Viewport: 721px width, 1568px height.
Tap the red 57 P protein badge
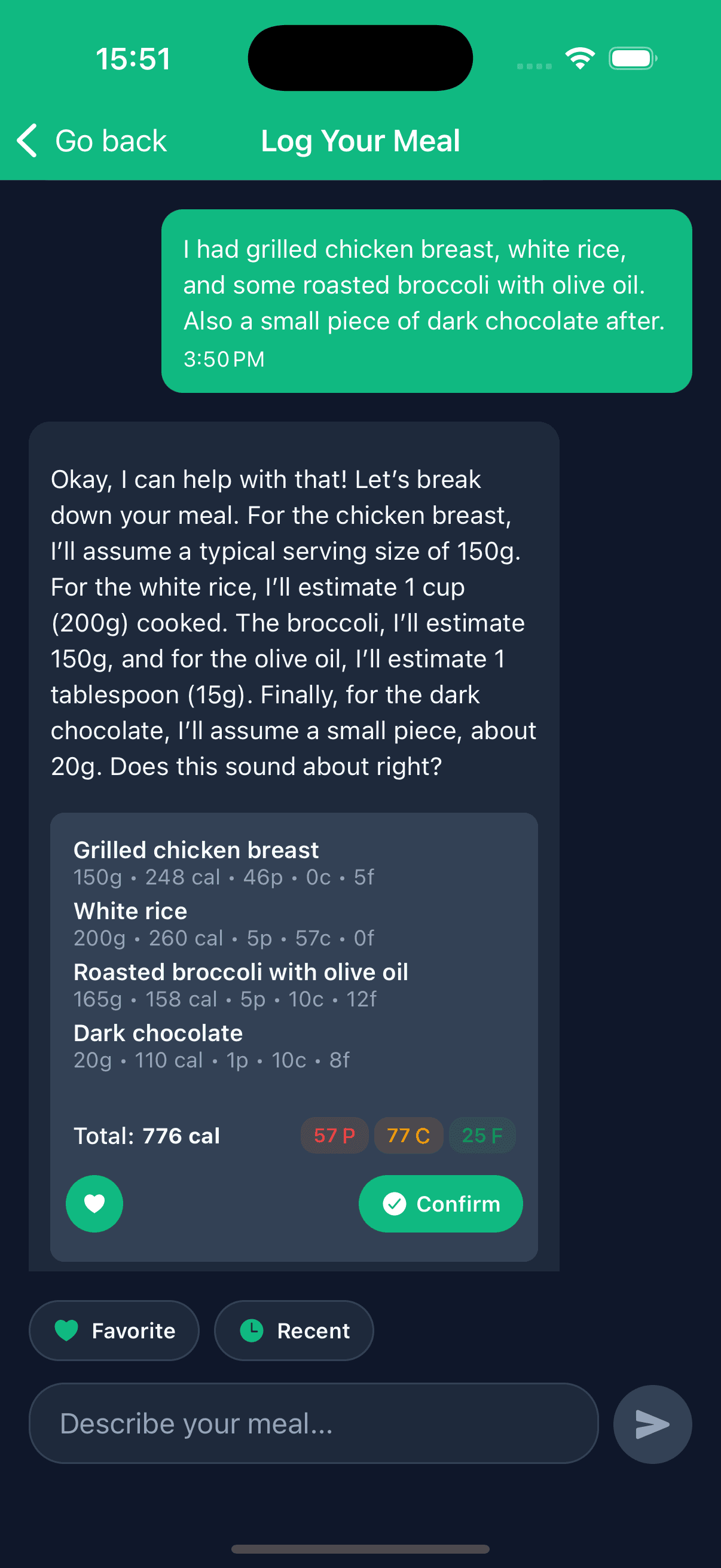point(334,1135)
